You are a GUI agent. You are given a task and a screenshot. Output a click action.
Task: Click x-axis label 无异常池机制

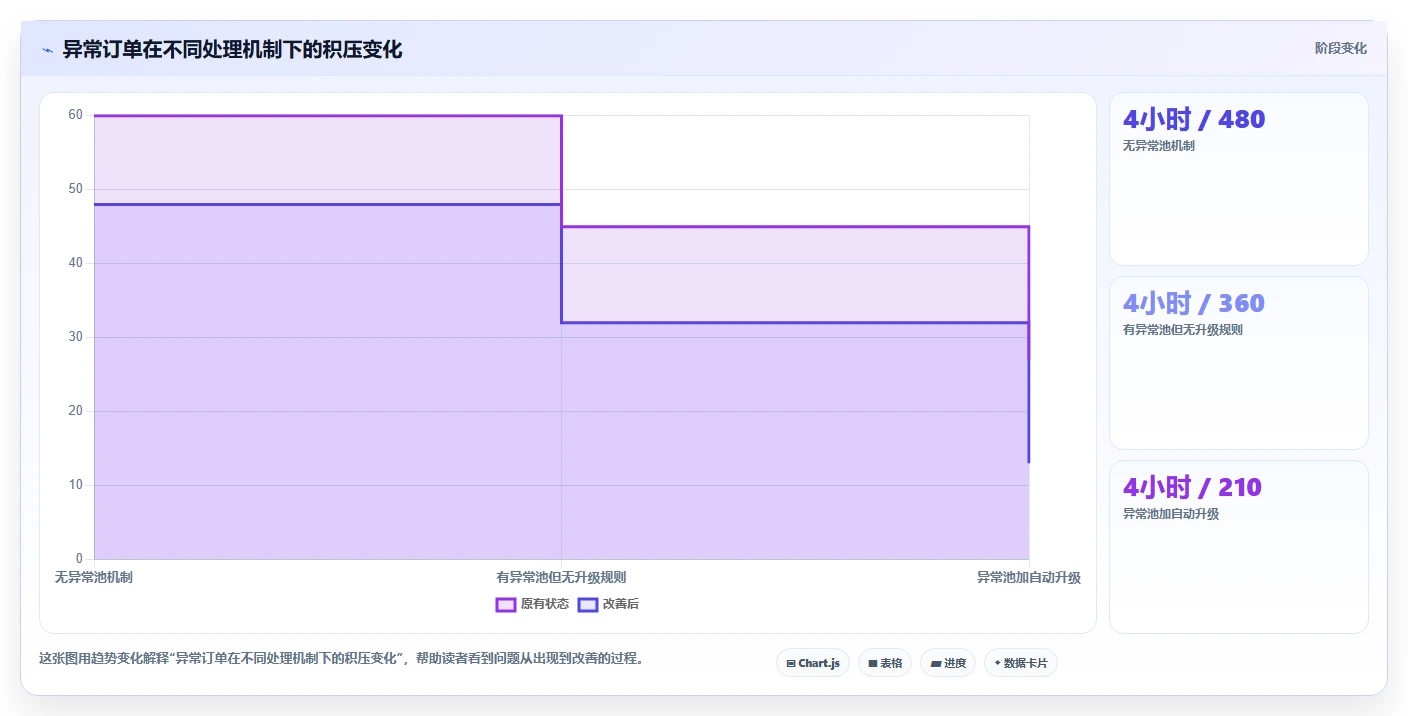tap(94, 577)
